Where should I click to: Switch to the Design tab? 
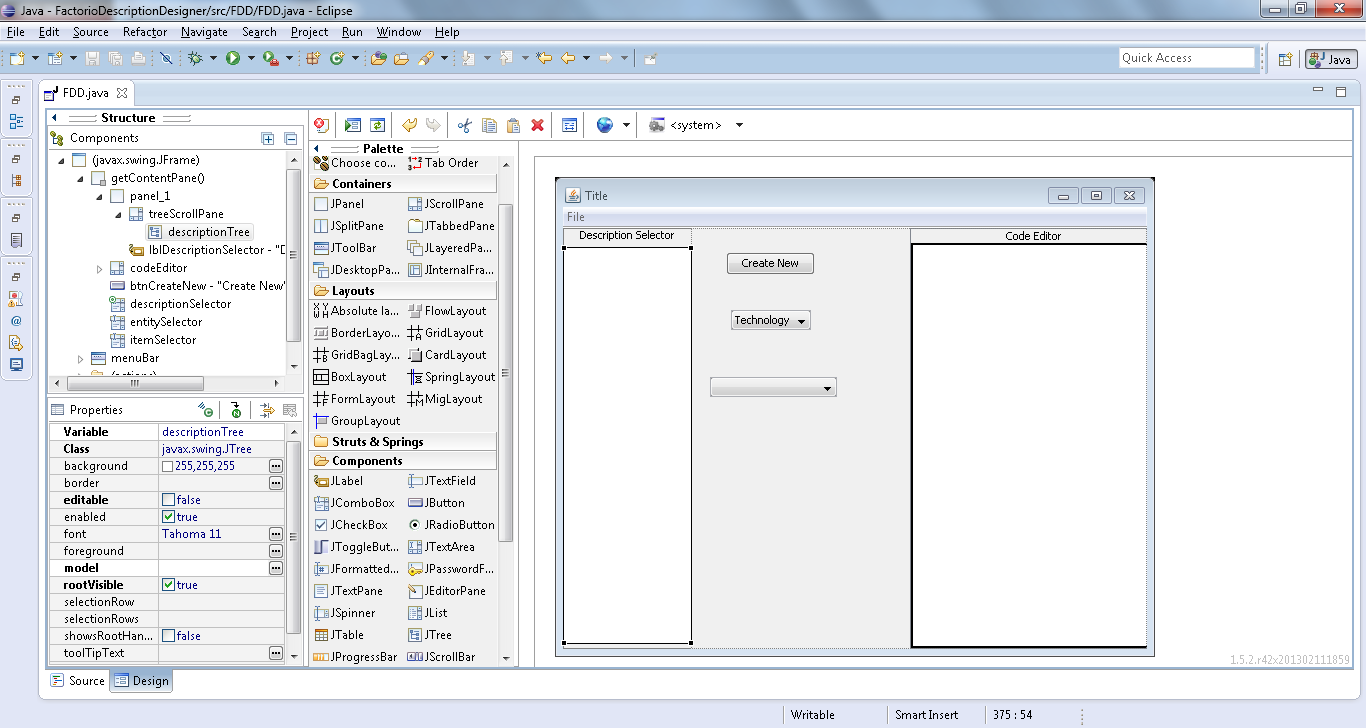pos(141,681)
